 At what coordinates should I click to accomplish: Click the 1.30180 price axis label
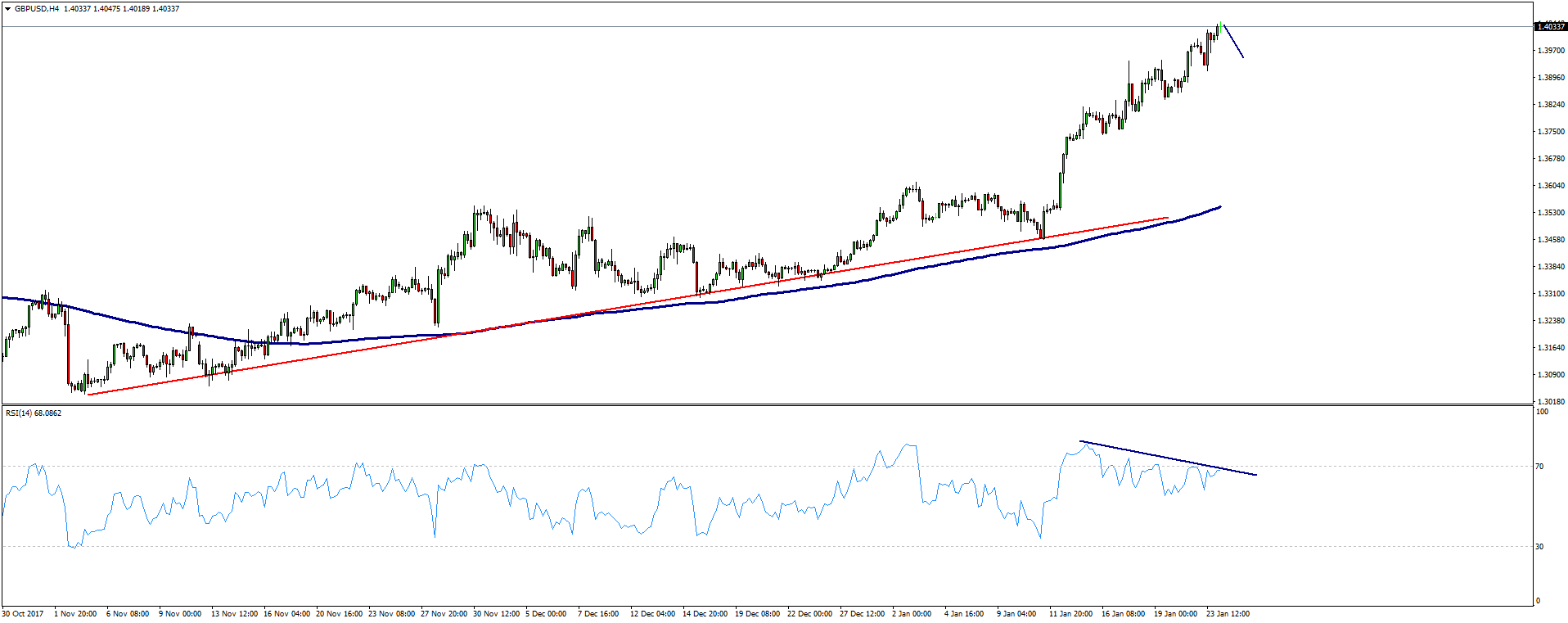tap(1552, 402)
